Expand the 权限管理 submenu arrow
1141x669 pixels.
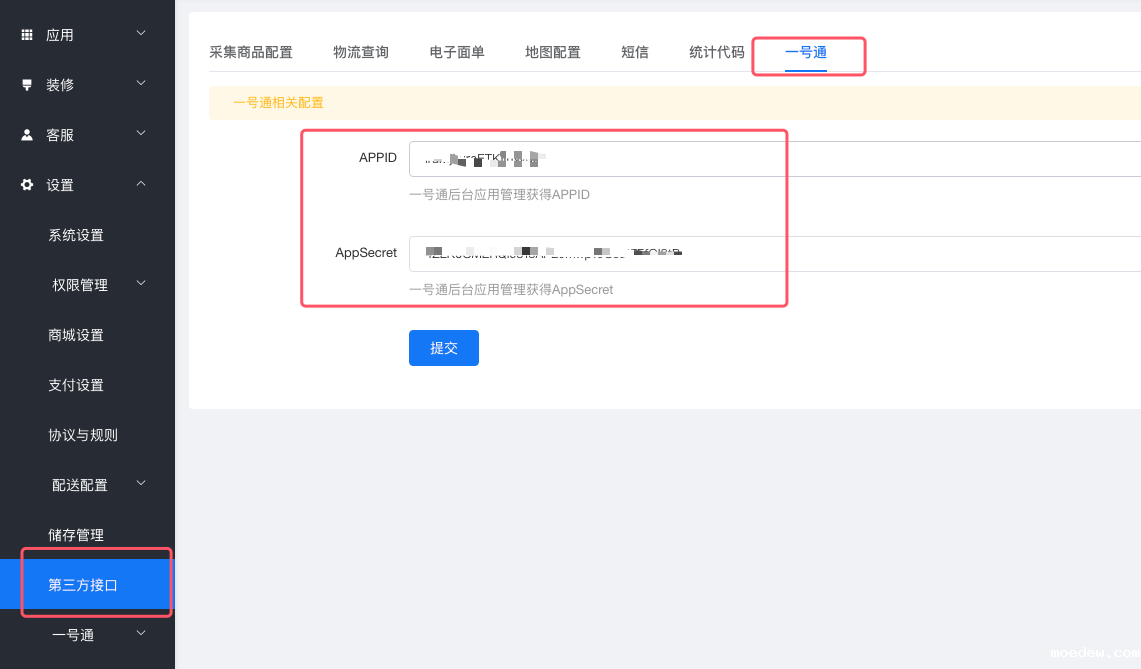click(x=141, y=284)
